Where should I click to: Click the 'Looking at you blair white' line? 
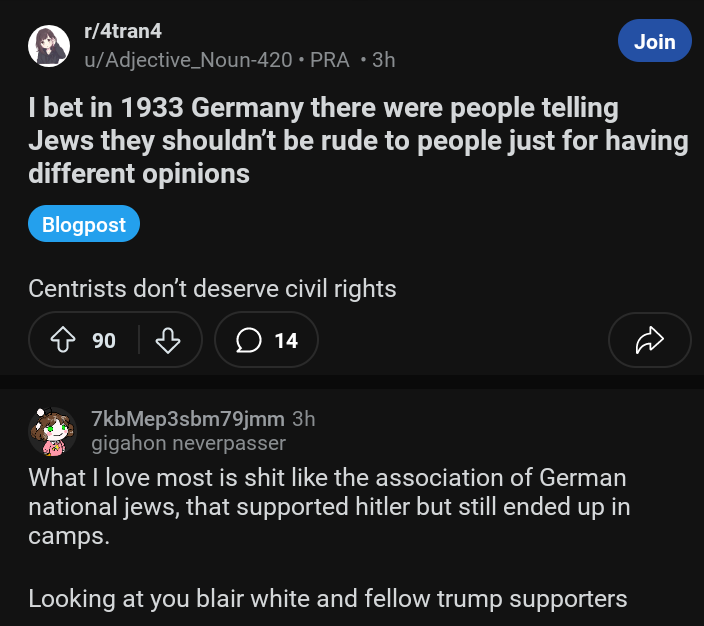coord(327,599)
